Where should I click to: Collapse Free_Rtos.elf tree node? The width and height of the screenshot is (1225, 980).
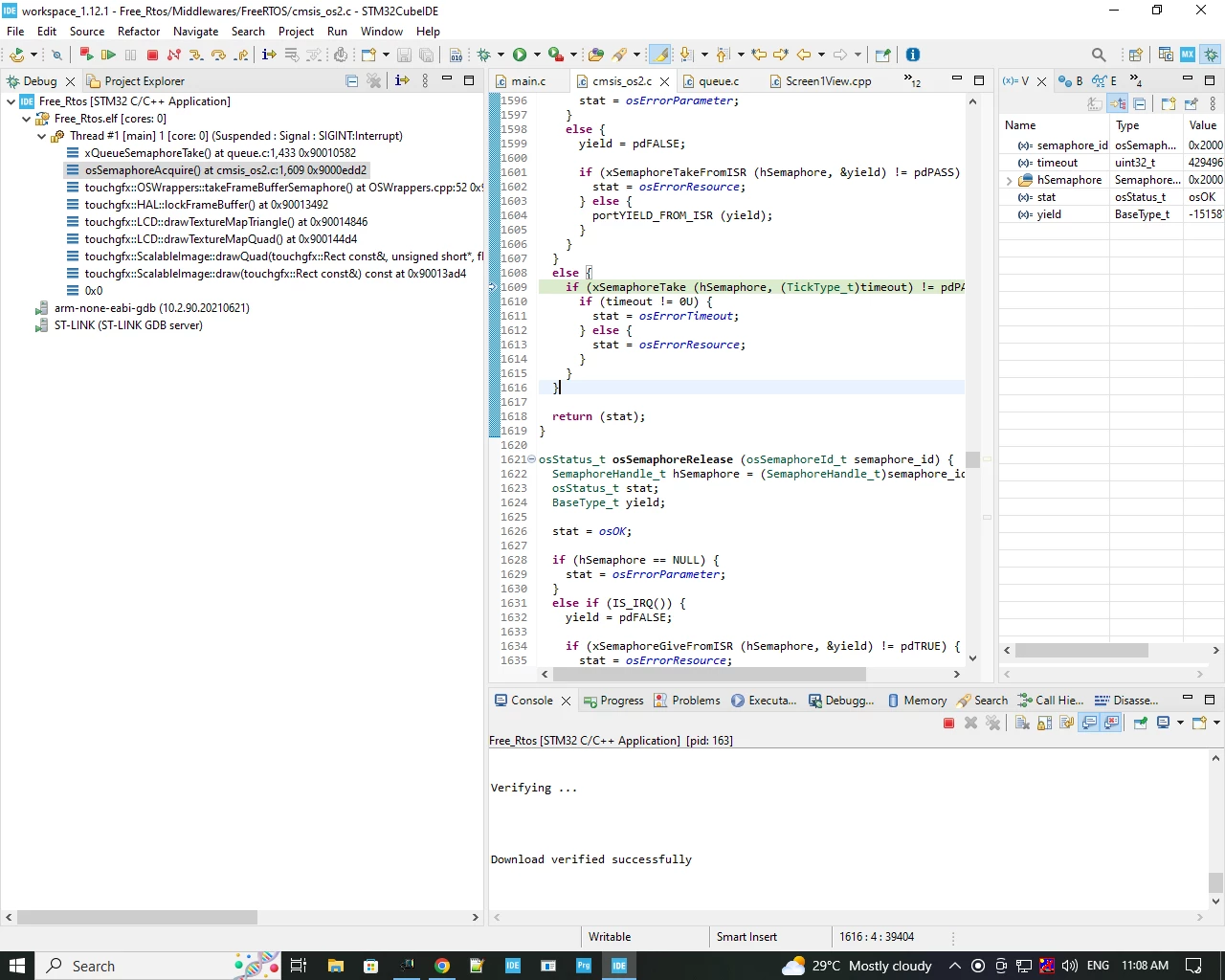[x=26, y=119]
